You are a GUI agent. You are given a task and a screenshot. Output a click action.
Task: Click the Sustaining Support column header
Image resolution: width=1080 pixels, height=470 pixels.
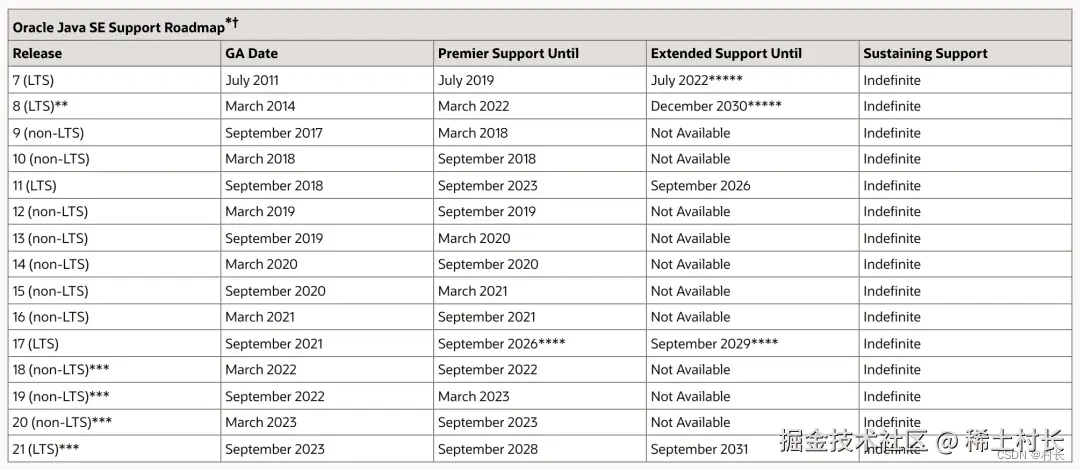click(925, 54)
